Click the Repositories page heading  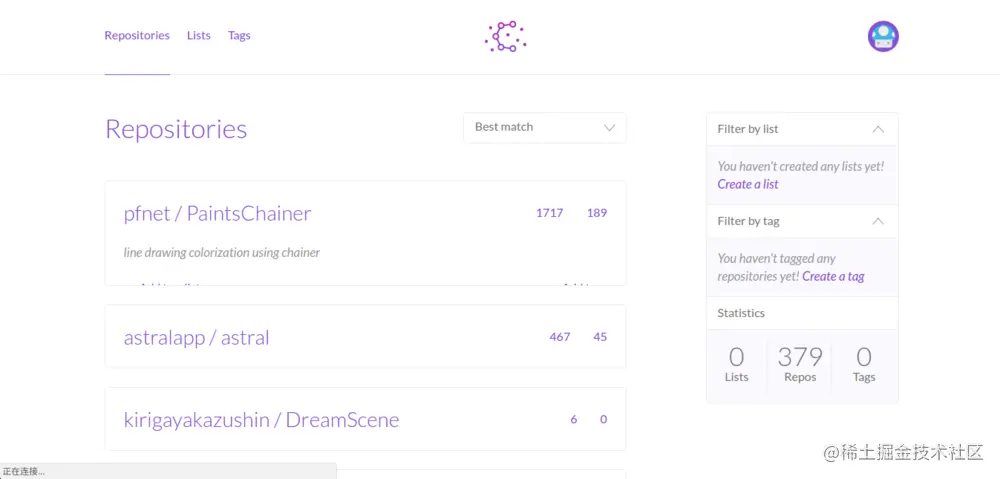click(176, 129)
